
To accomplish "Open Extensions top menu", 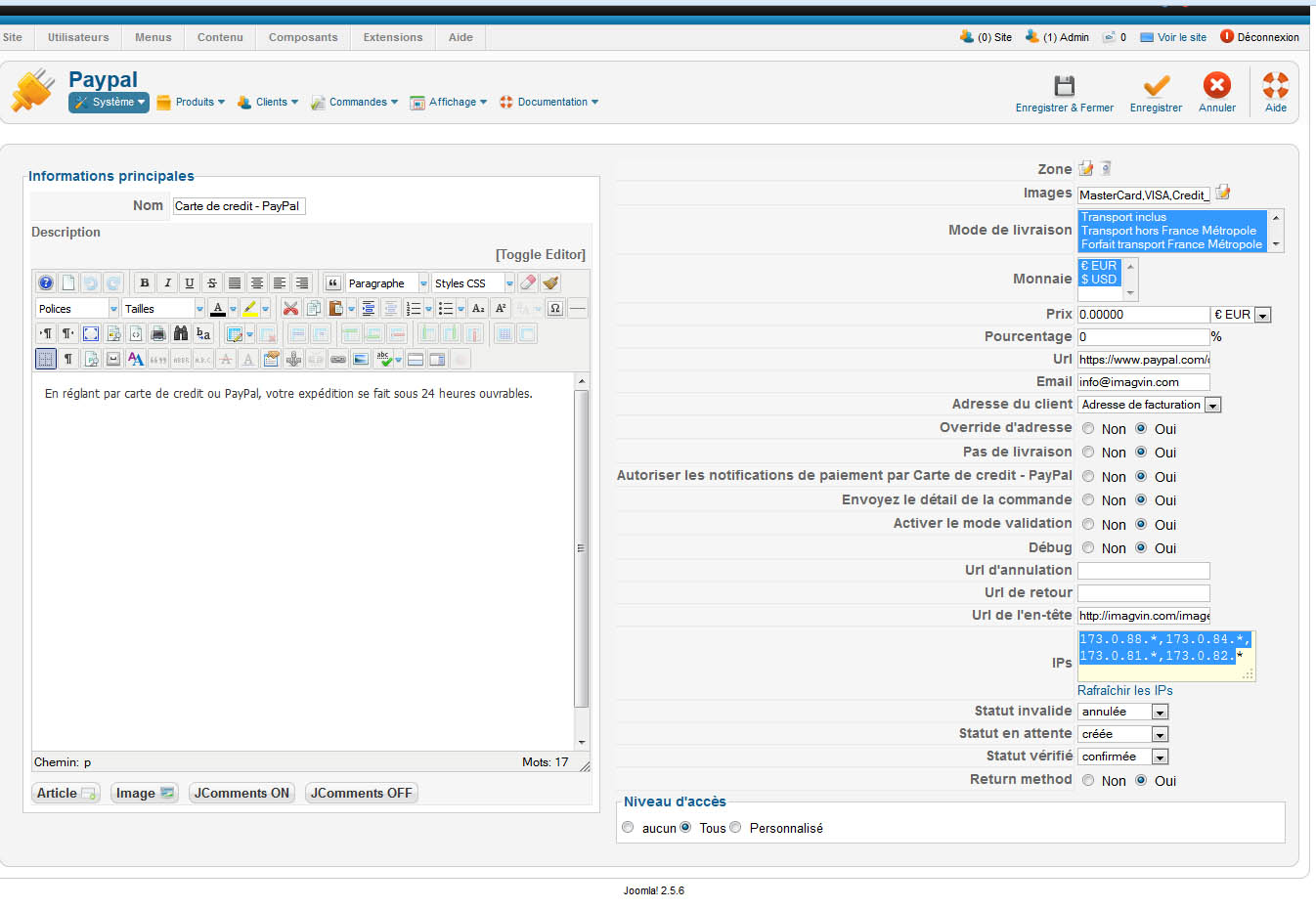I will coord(393,37).
